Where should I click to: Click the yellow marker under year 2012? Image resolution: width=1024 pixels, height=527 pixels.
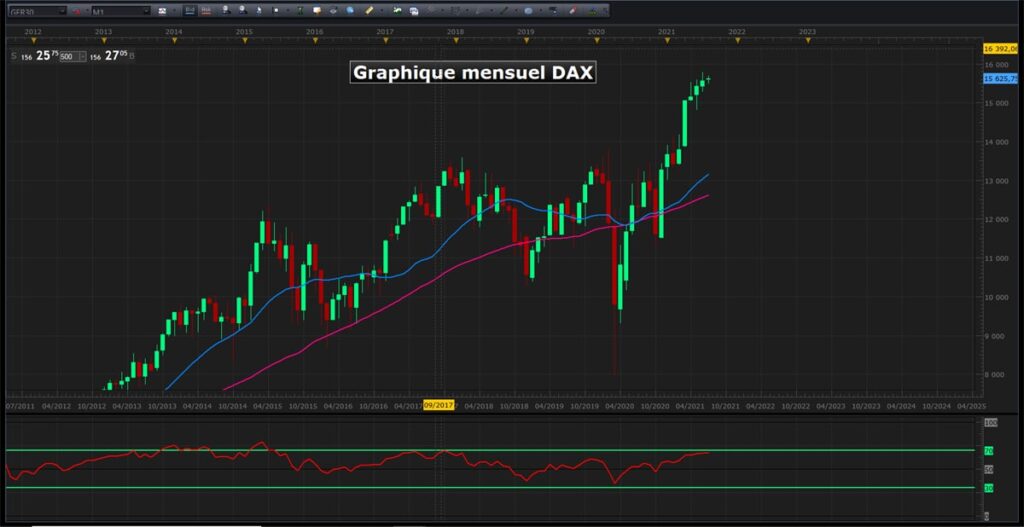click(x=33, y=40)
